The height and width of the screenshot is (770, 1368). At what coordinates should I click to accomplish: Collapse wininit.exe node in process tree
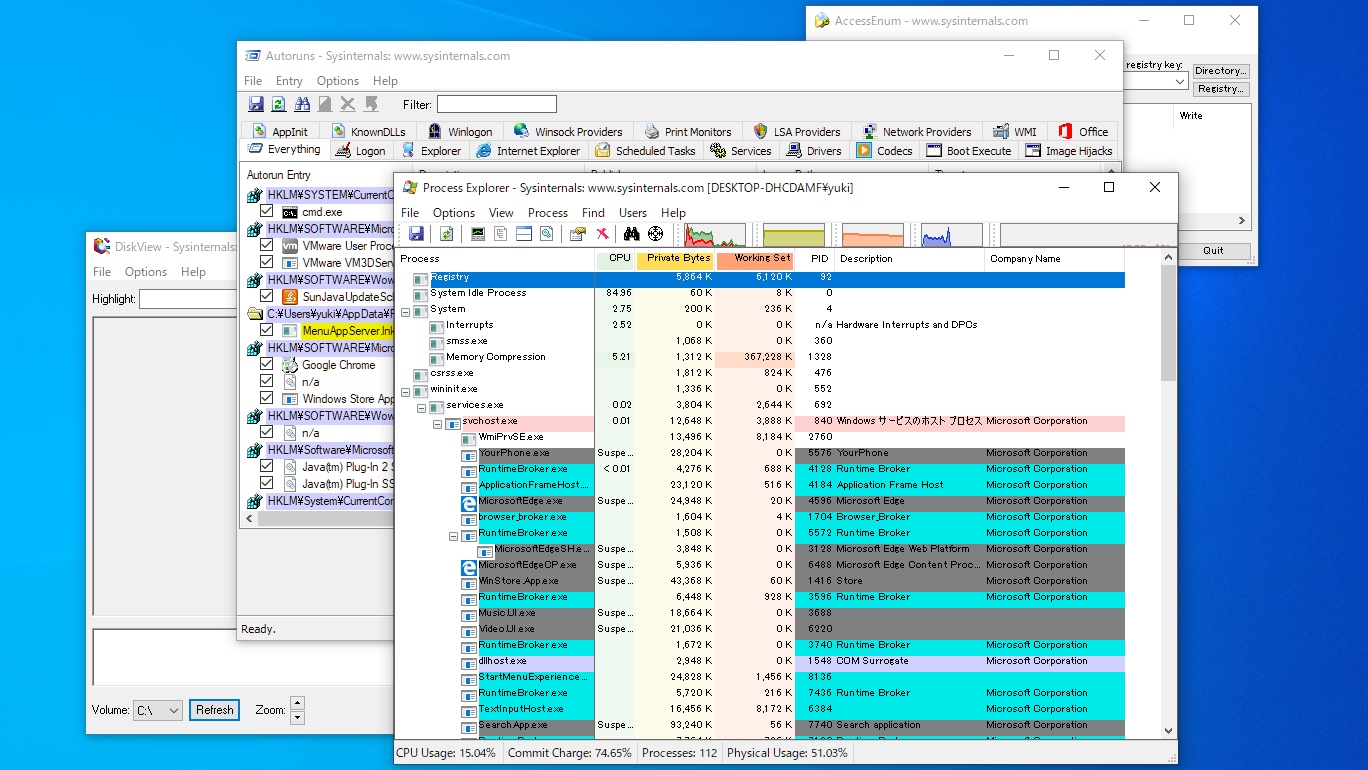(x=405, y=392)
